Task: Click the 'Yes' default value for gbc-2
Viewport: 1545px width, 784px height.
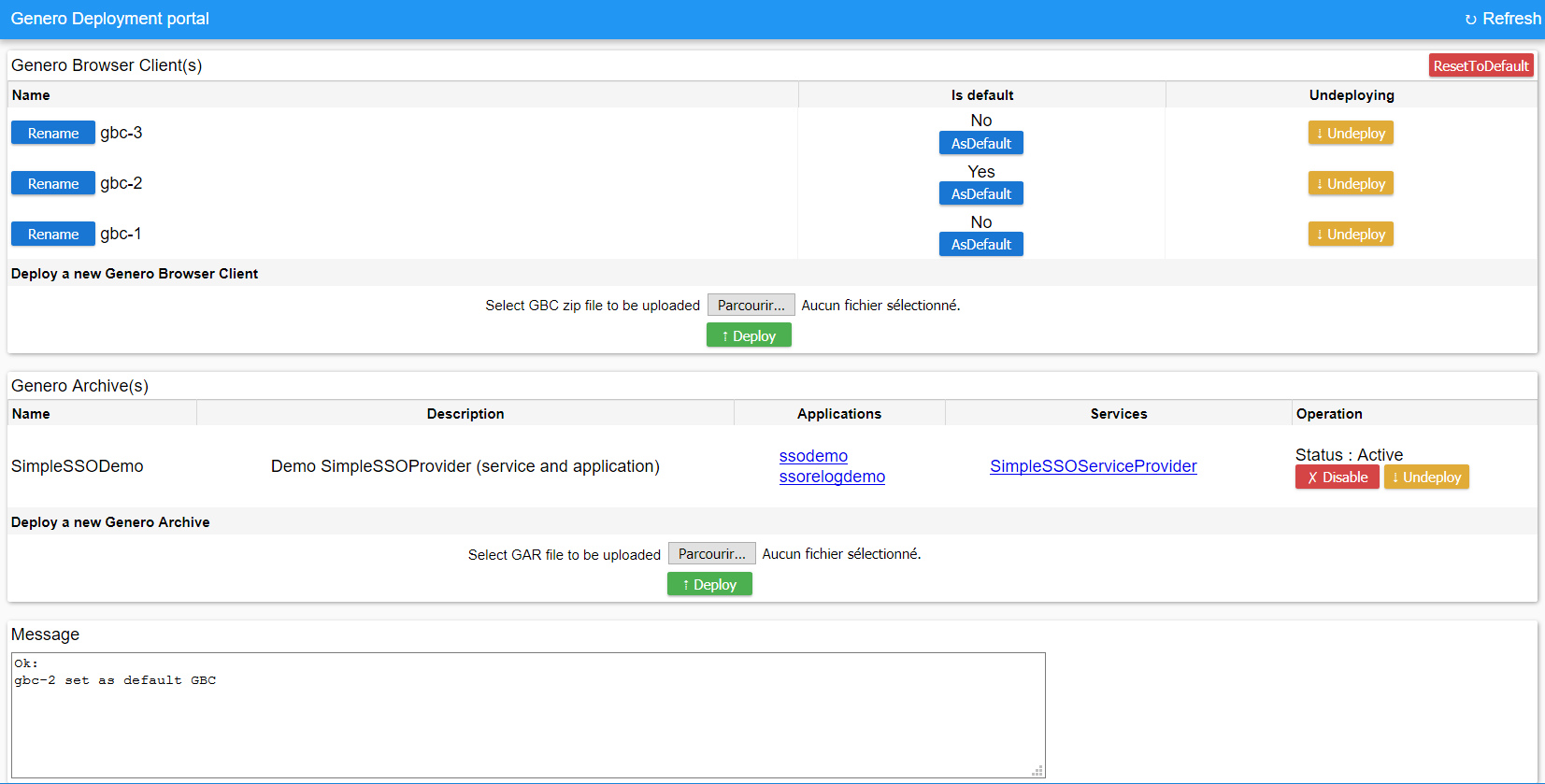Action: 981,172
